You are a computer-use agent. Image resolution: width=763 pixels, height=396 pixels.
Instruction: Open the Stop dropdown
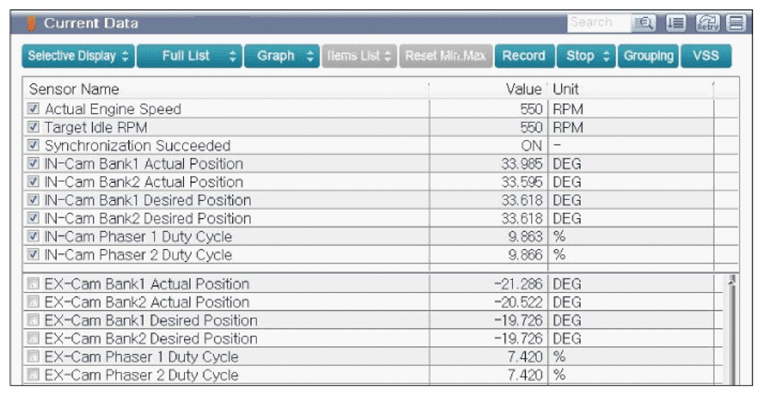(x=586, y=56)
